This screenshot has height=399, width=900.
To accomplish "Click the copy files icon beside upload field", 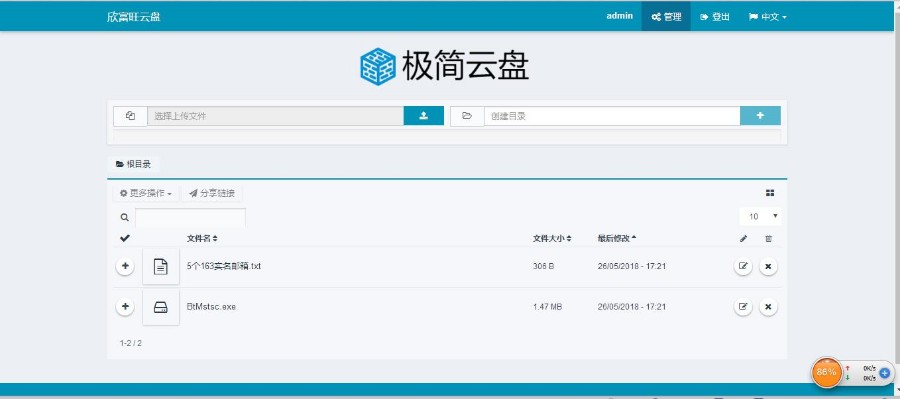I will point(130,116).
